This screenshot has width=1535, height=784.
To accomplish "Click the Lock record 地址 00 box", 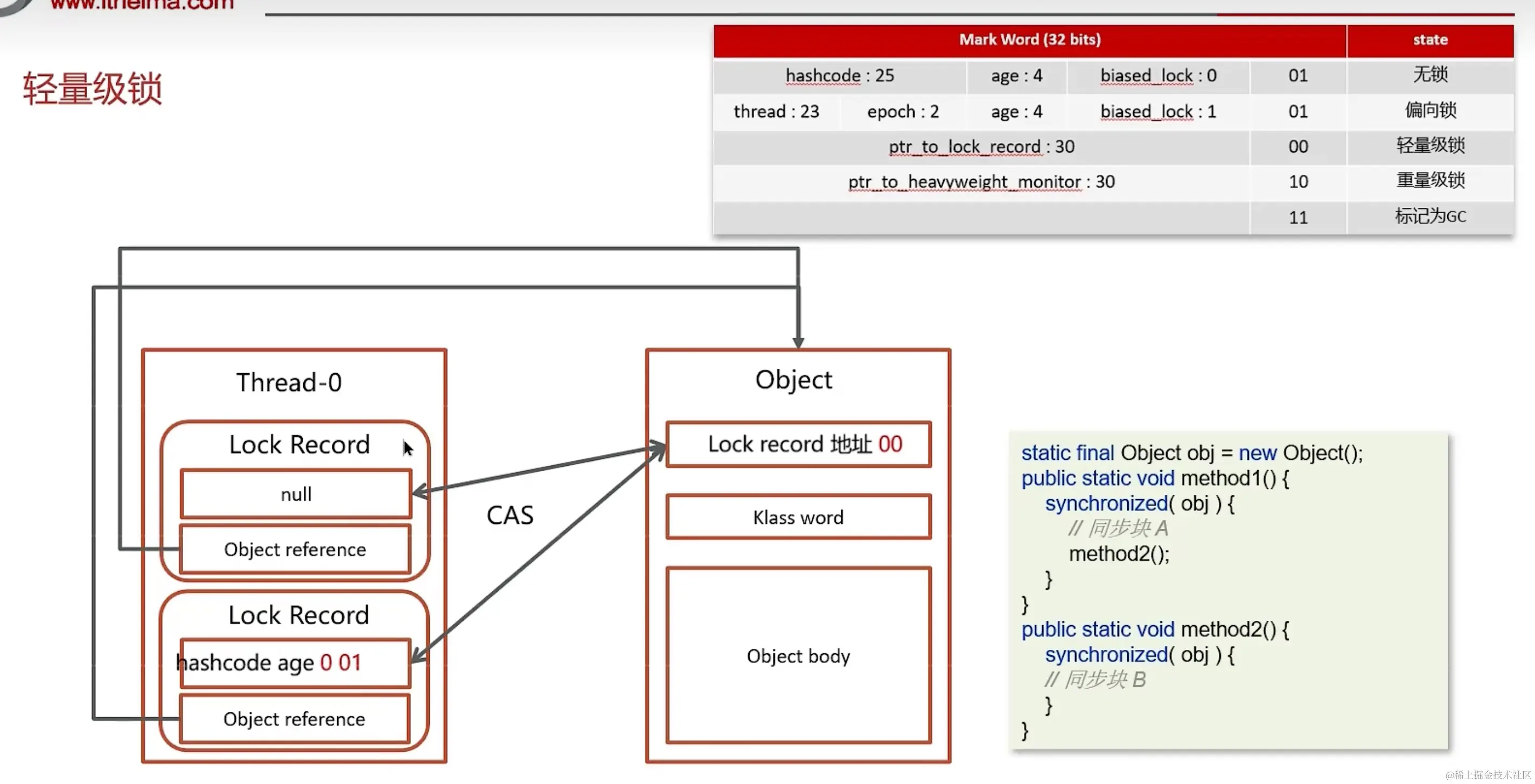I will pos(799,444).
